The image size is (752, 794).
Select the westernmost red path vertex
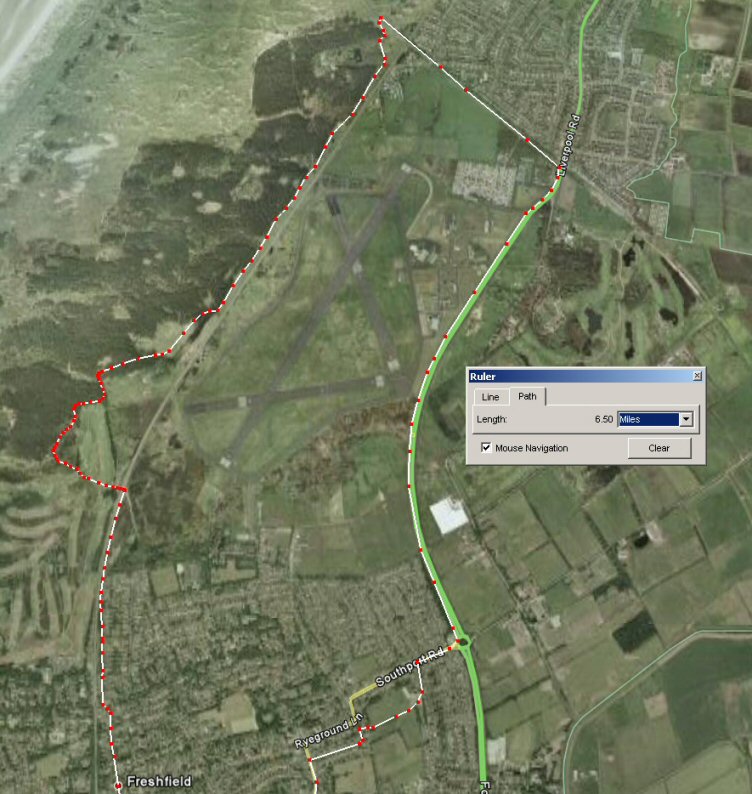(54, 449)
